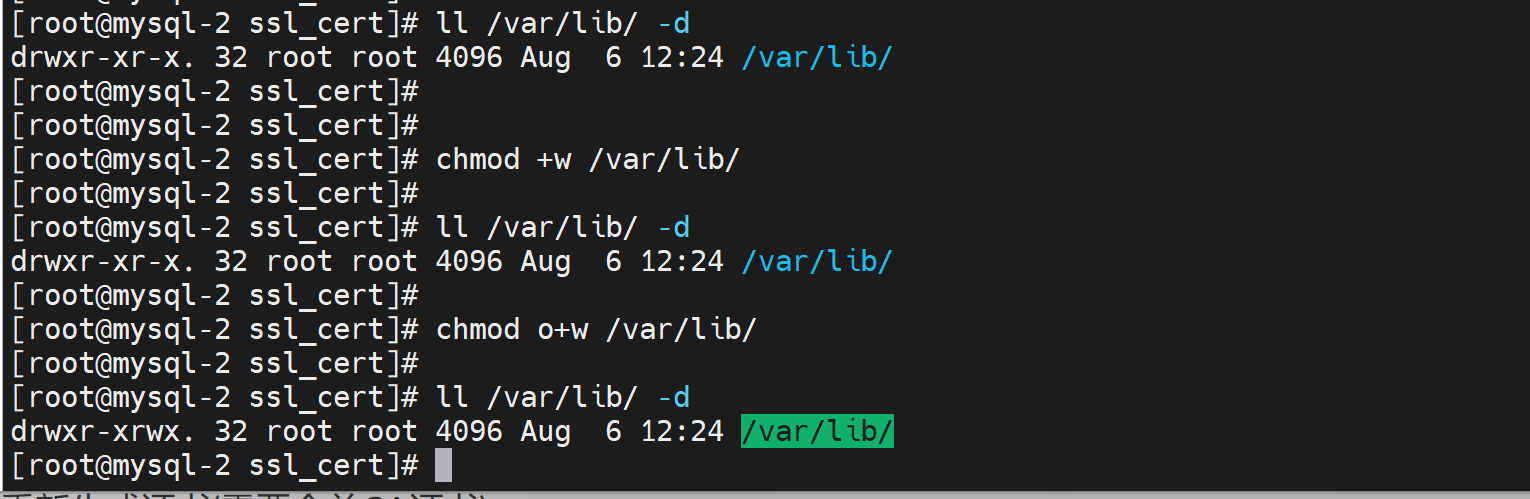Image resolution: width=1530 pixels, height=499 pixels.
Task: Click the green-highlighted /var/lib/ path
Action: tap(816, 432)
